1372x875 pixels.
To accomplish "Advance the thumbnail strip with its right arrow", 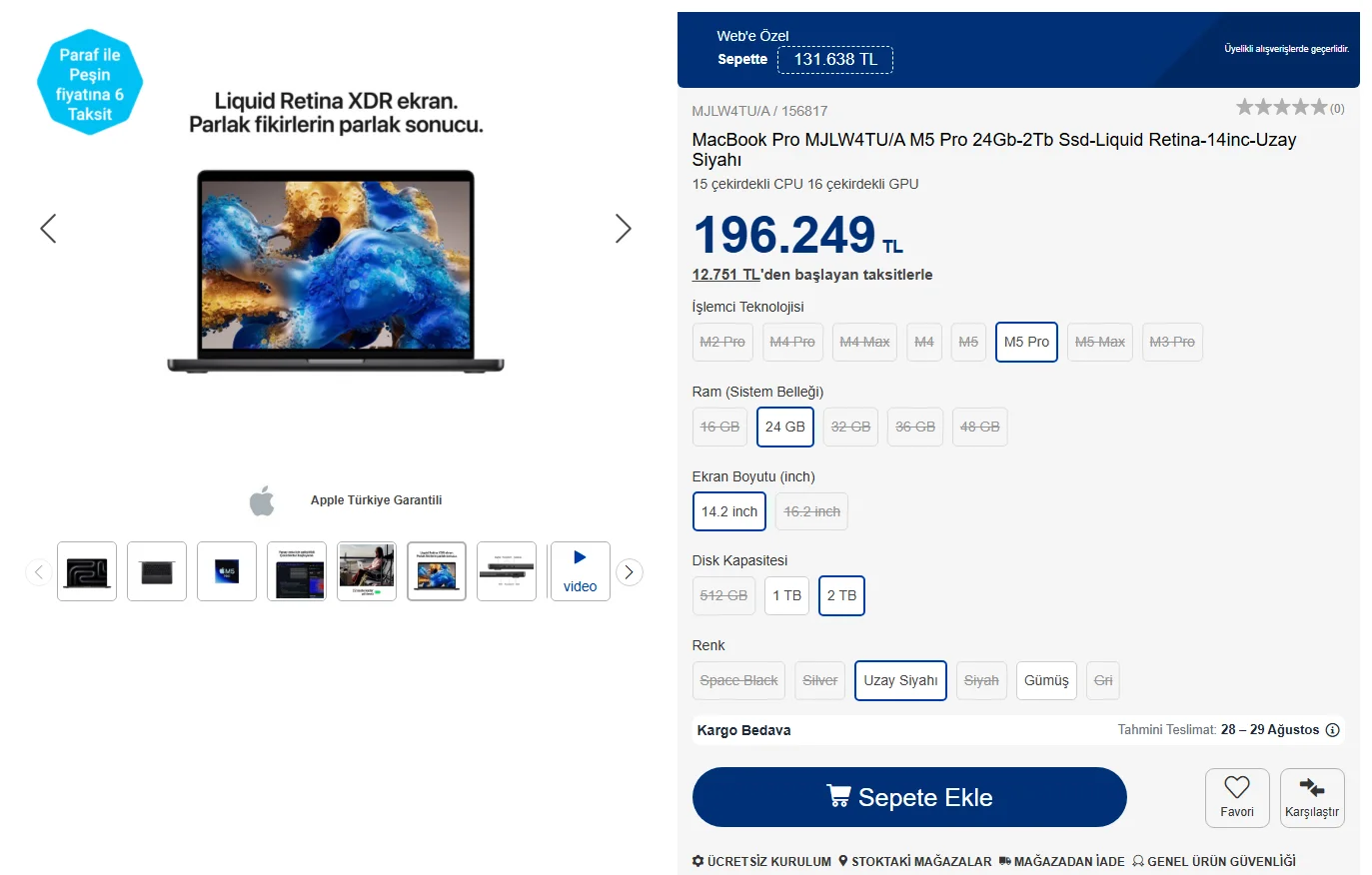I will (x=629, y=572).
